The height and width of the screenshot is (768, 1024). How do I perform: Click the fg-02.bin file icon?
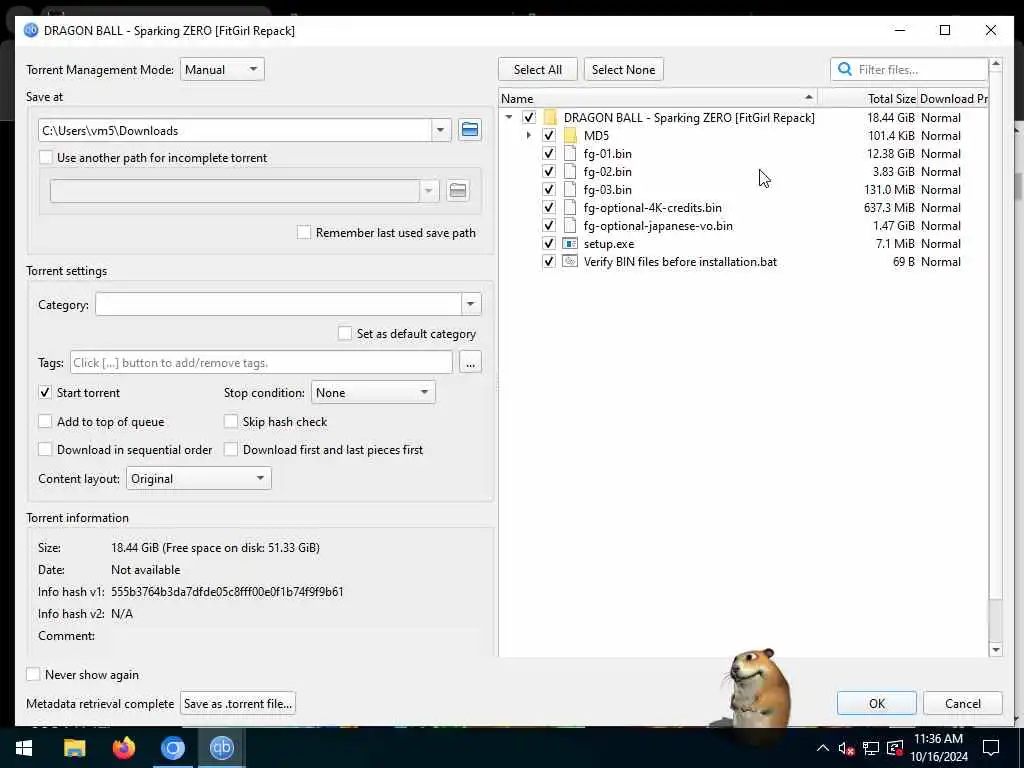[570, 172]
